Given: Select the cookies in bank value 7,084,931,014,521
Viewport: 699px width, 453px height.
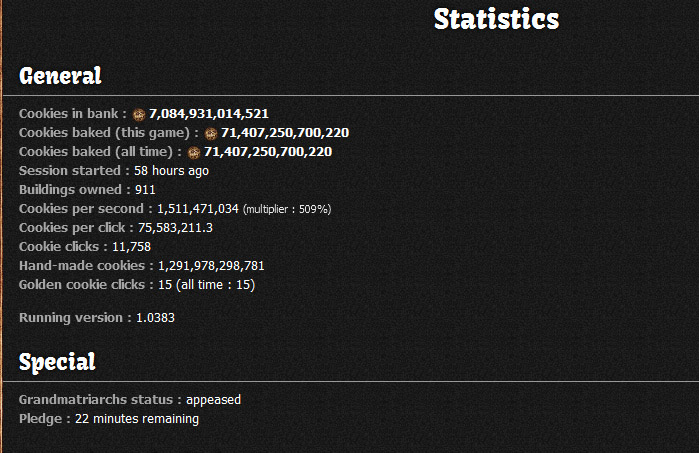Looking at the screenshot, I should [x=209, y=114].
